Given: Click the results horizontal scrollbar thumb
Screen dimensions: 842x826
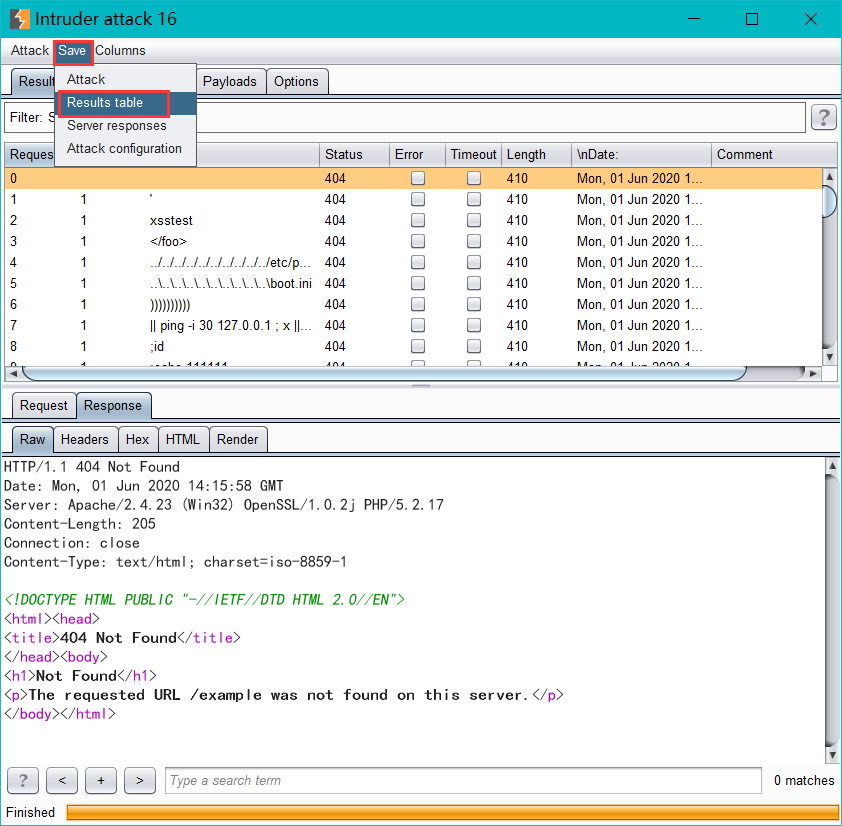Looking at the screenshot, I should coord(384,373).
